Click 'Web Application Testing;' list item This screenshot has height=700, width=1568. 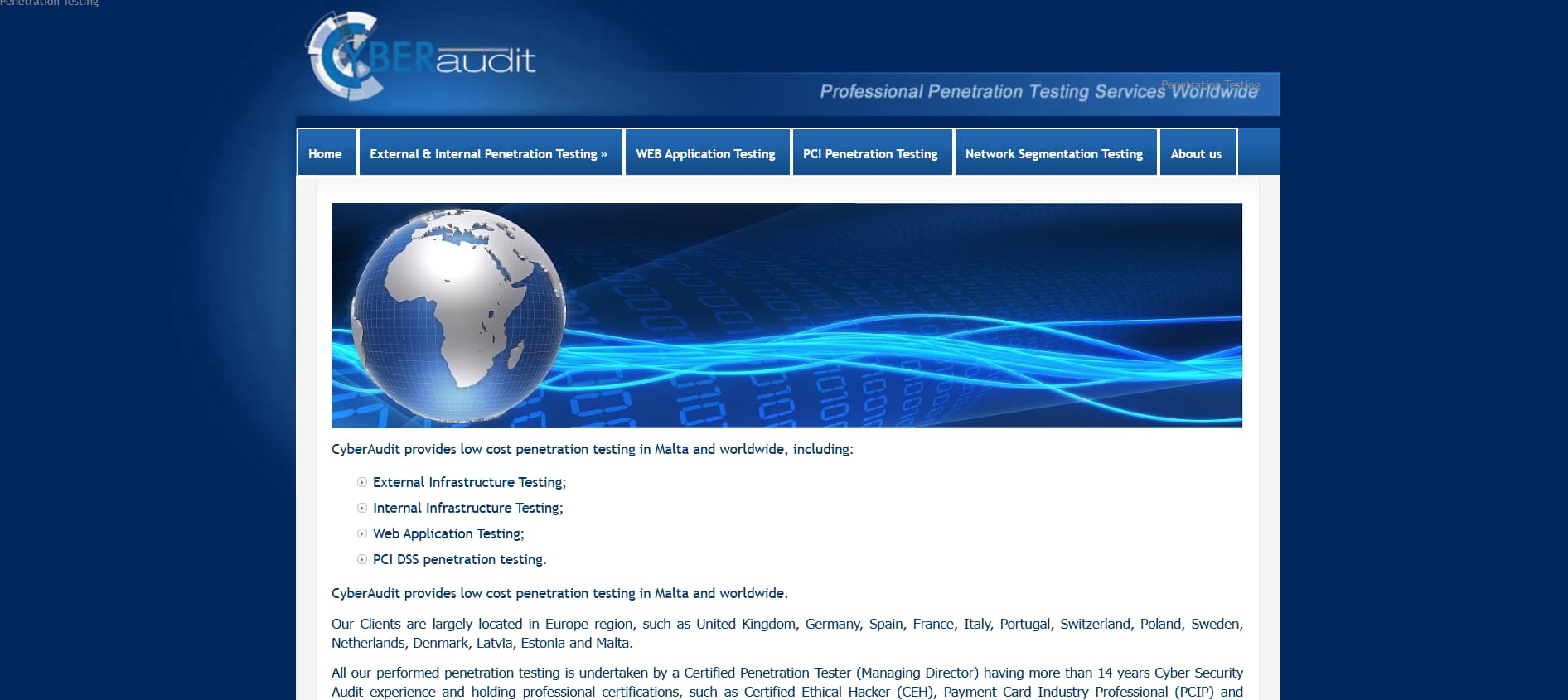point(448,533)
